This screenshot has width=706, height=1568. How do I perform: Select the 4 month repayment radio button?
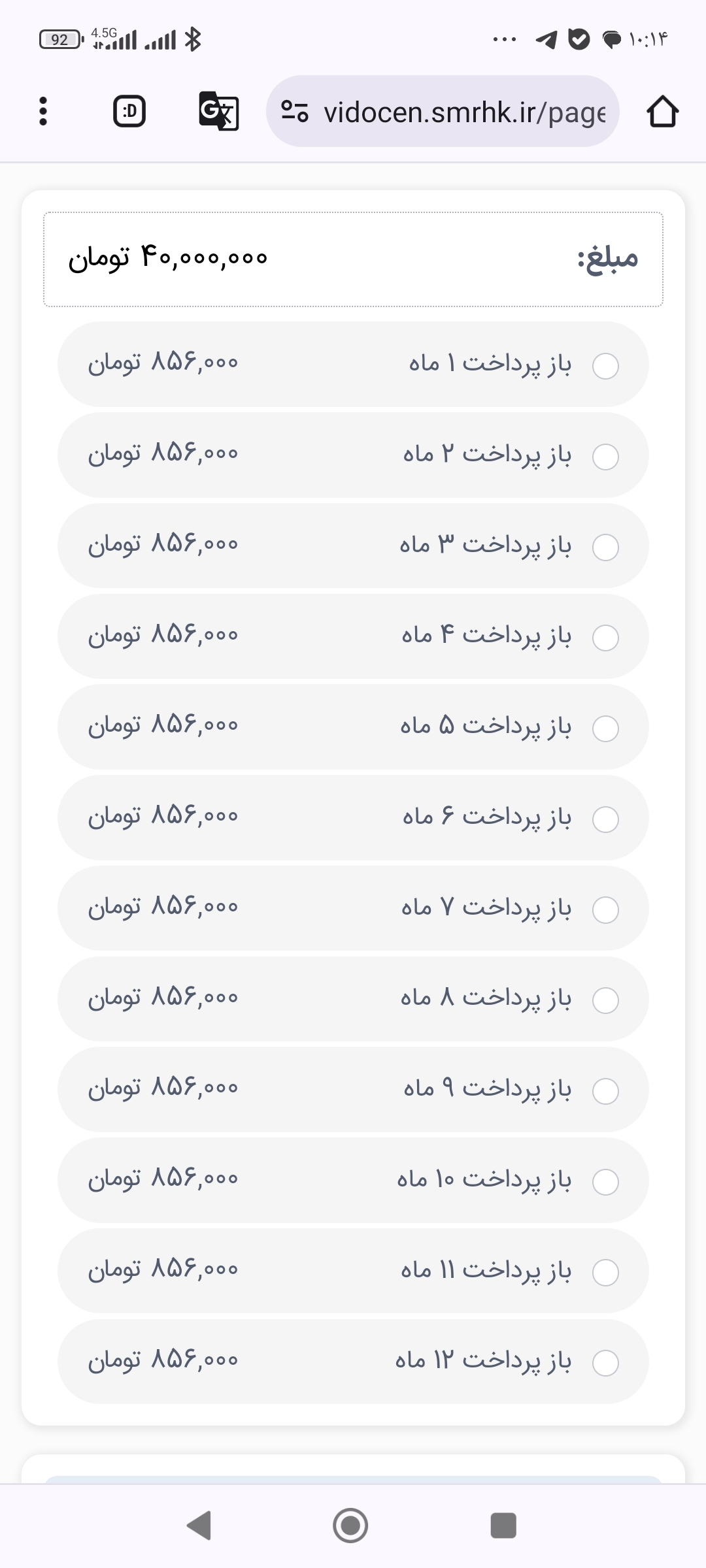(x=605, y=638)
